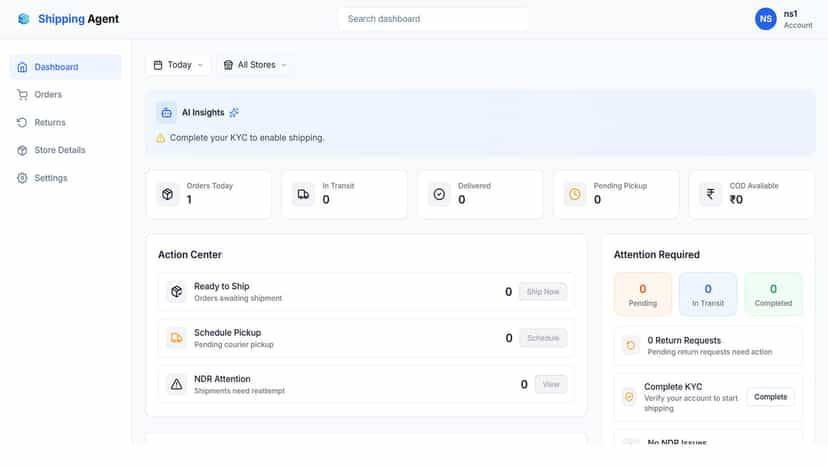Click the Return Requests refresh icon
This screenshot has height=466, width=828.
631,346
